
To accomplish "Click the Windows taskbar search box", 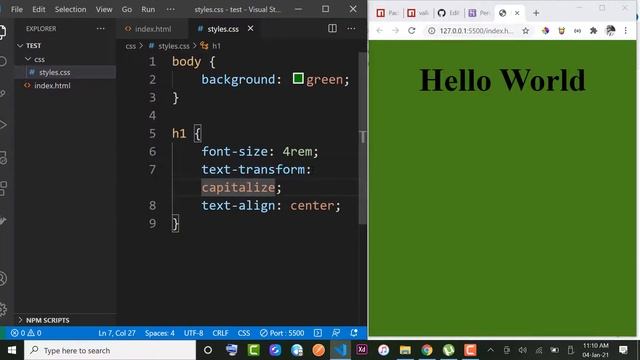I will 110,350.
